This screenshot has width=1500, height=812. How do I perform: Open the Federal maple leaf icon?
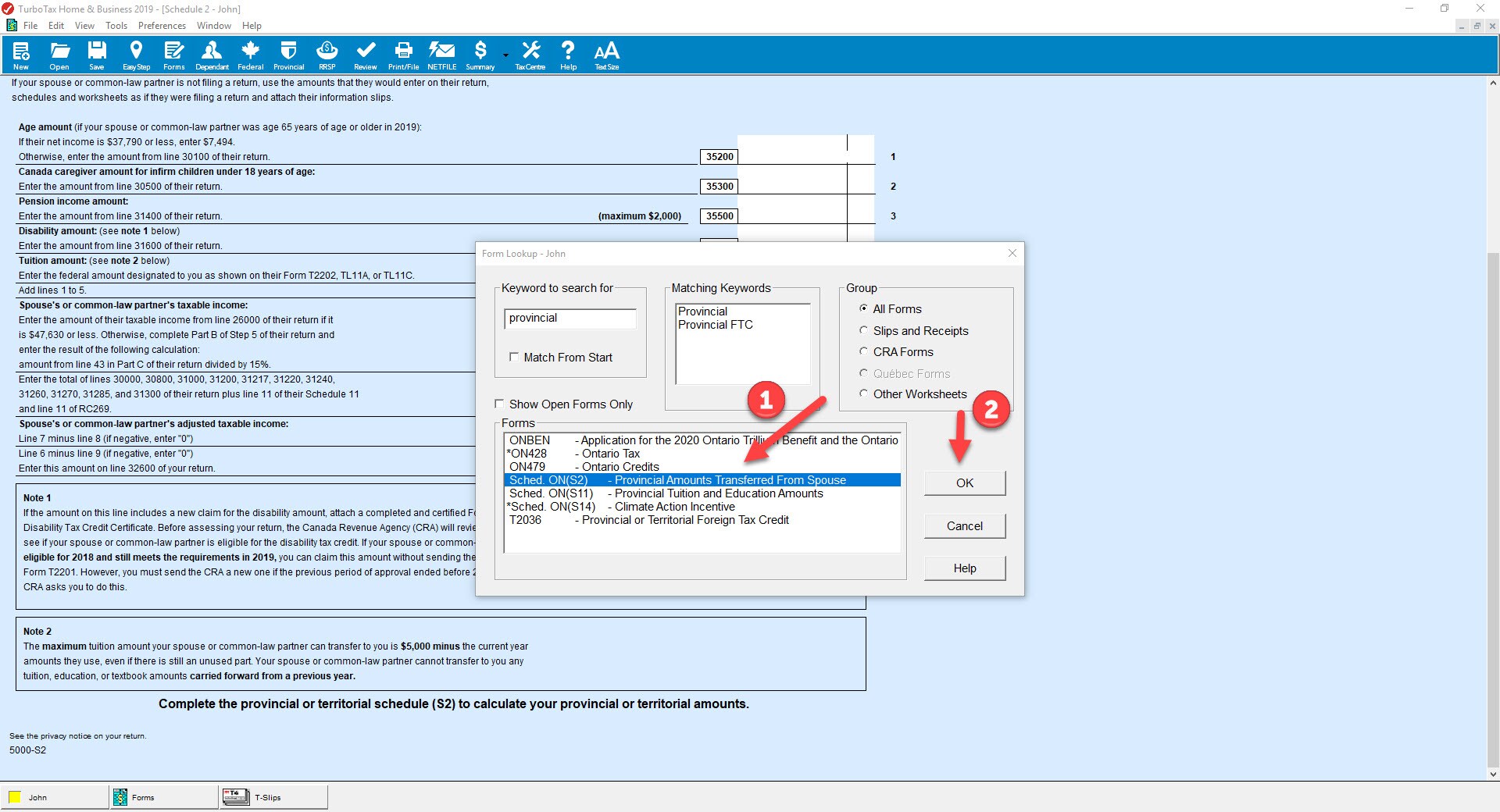tap(250, 55)
